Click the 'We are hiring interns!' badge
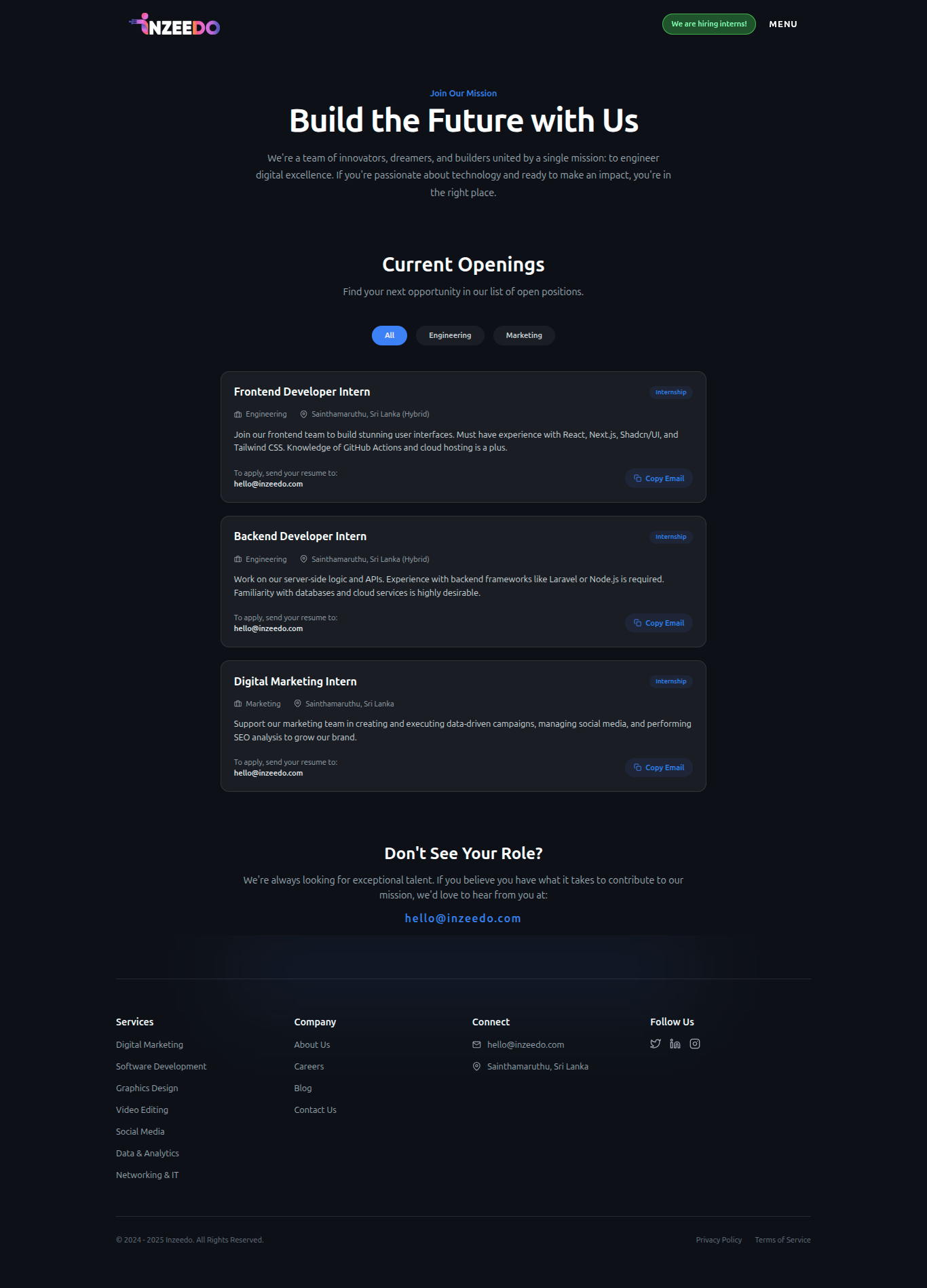The width and height of the screenshot is (927, 1288). (708, 24)
